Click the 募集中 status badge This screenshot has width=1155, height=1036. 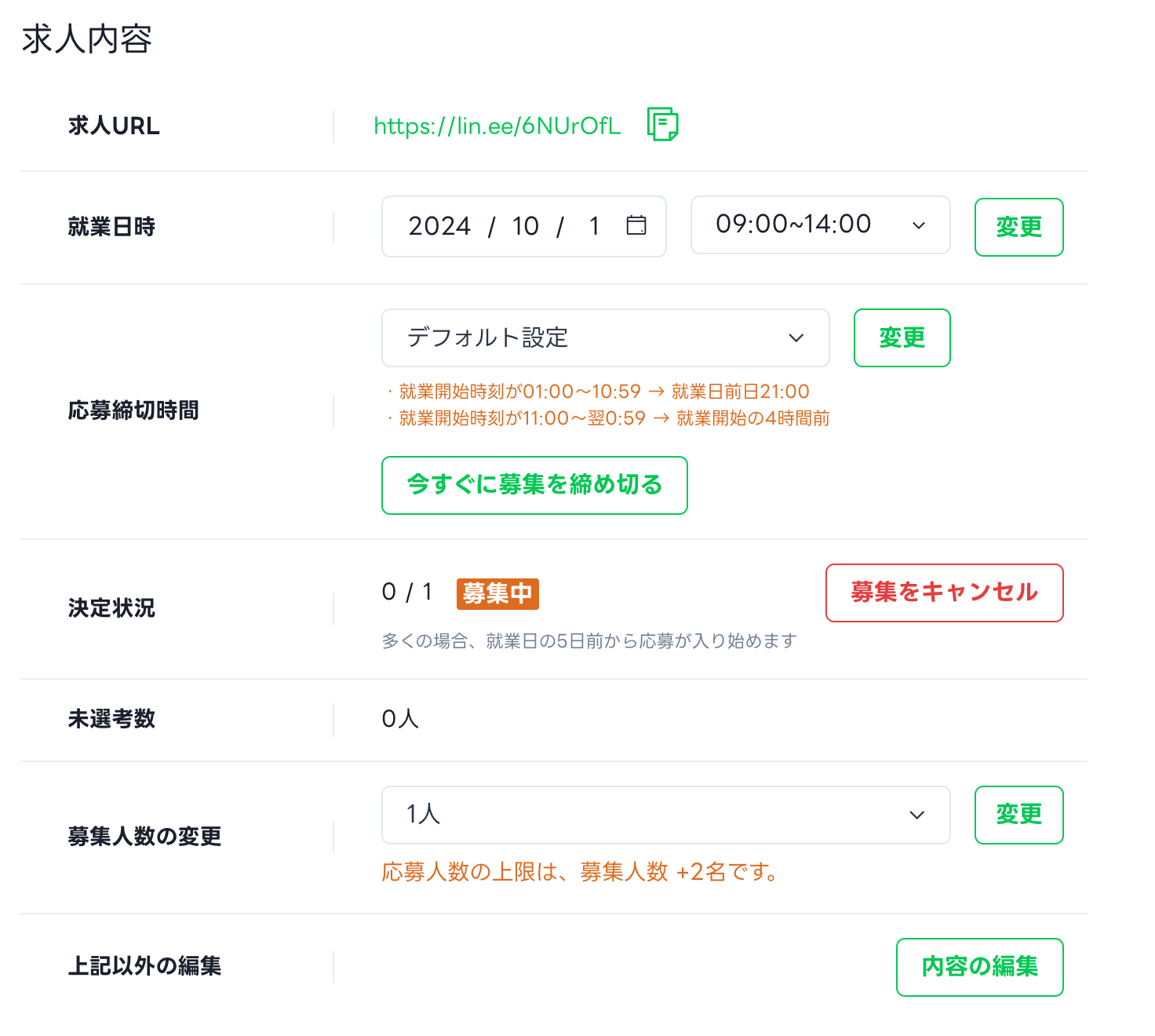[497, 593]
